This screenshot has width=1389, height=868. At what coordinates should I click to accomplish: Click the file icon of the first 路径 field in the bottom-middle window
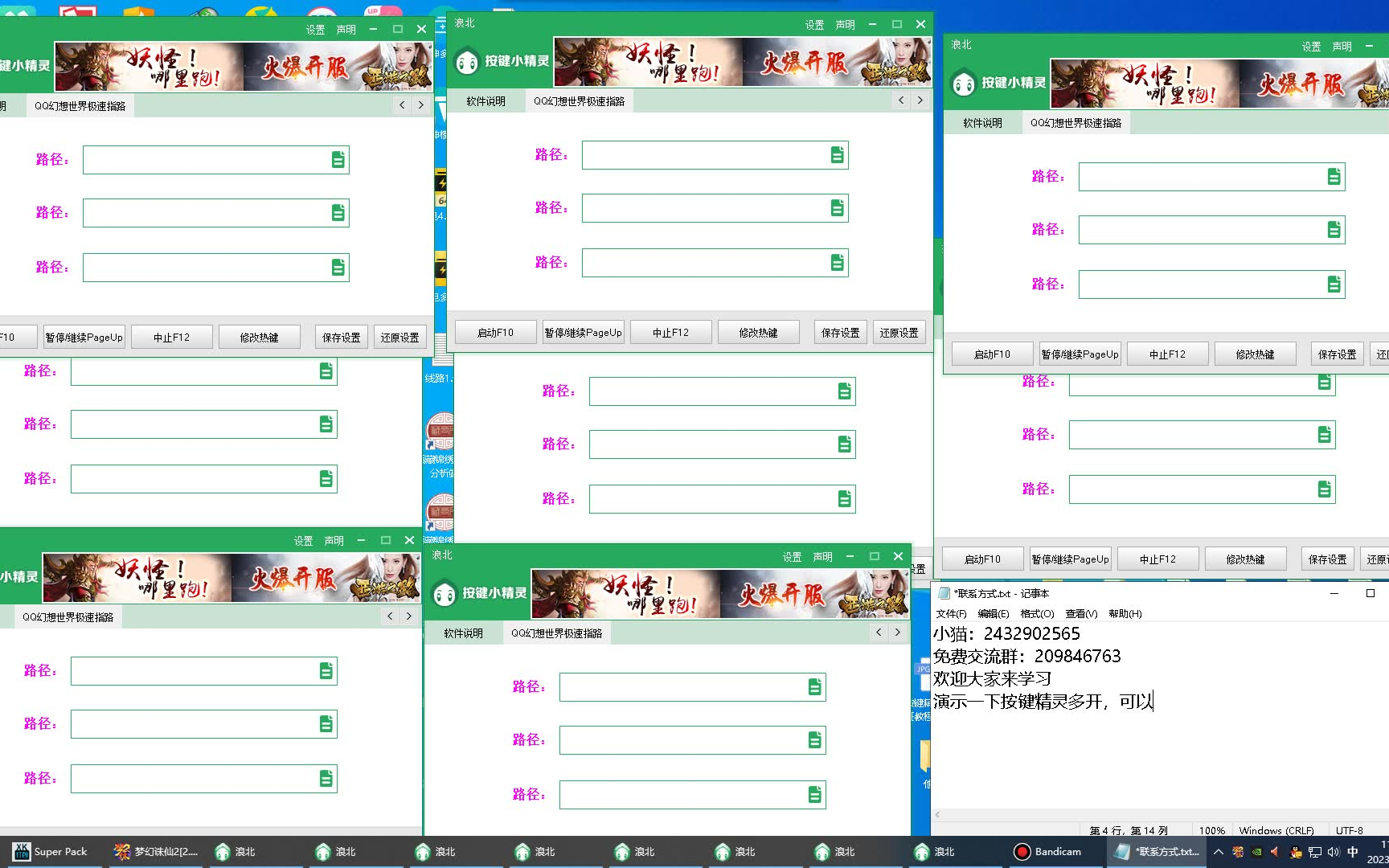[x=814, y=687]
